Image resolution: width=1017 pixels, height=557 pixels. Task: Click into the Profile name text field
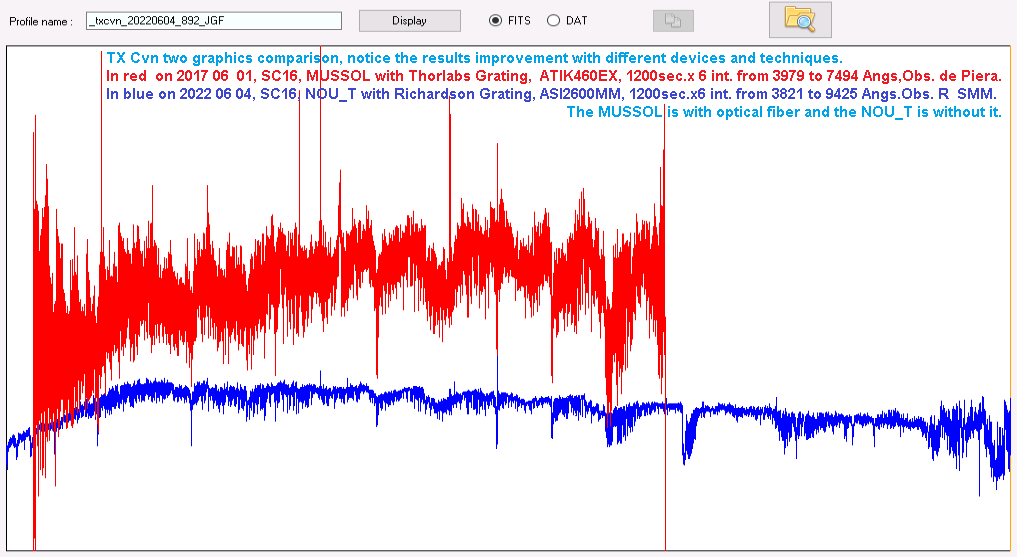point(214,21)
